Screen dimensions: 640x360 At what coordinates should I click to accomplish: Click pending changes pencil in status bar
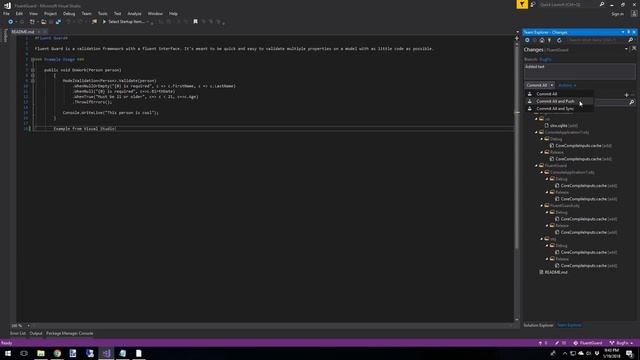[x=560, y=343]
